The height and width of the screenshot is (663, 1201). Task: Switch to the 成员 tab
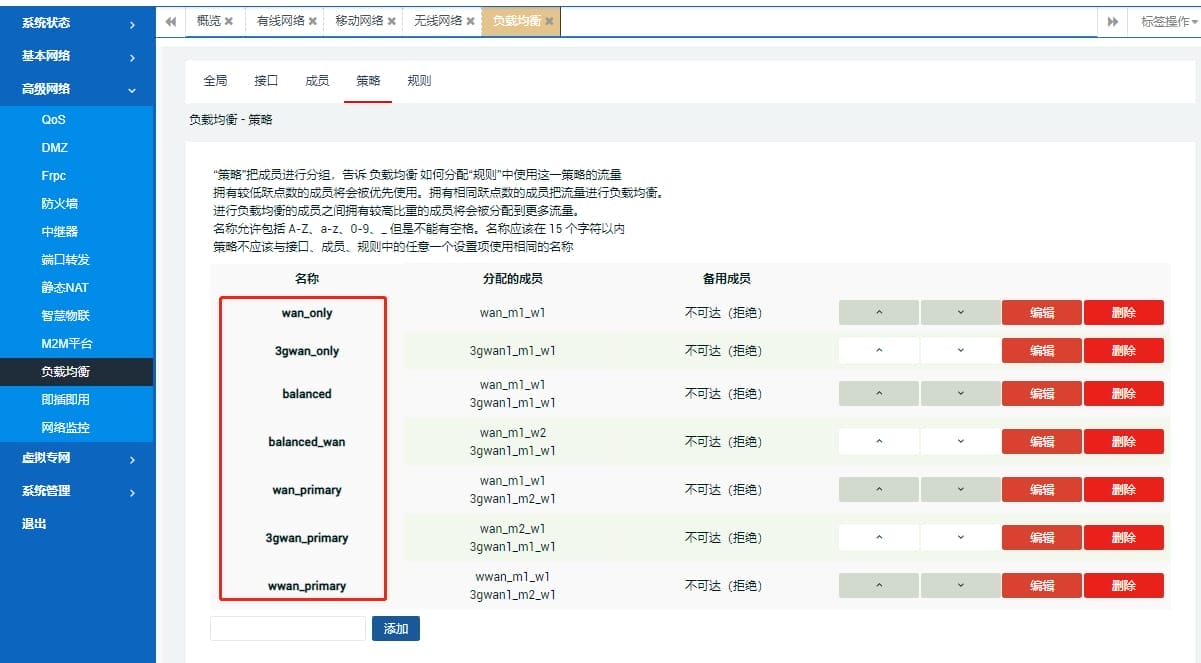[x=317, y=81]
